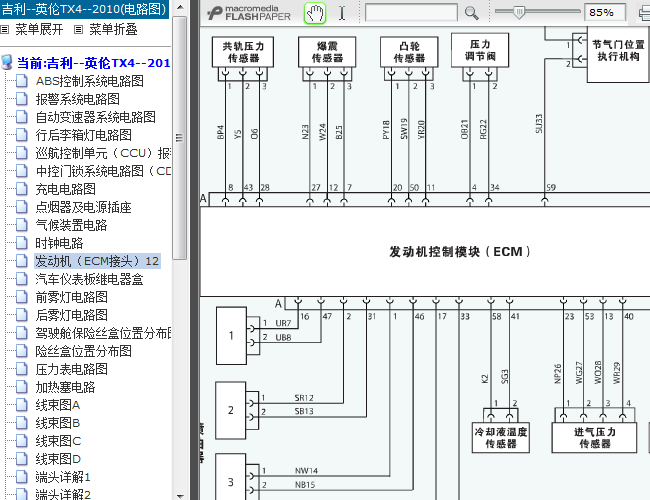This screenshot has height=500, width=650.
Task: Click the 共轨压力传感器 box
Action: pos(243,52)
